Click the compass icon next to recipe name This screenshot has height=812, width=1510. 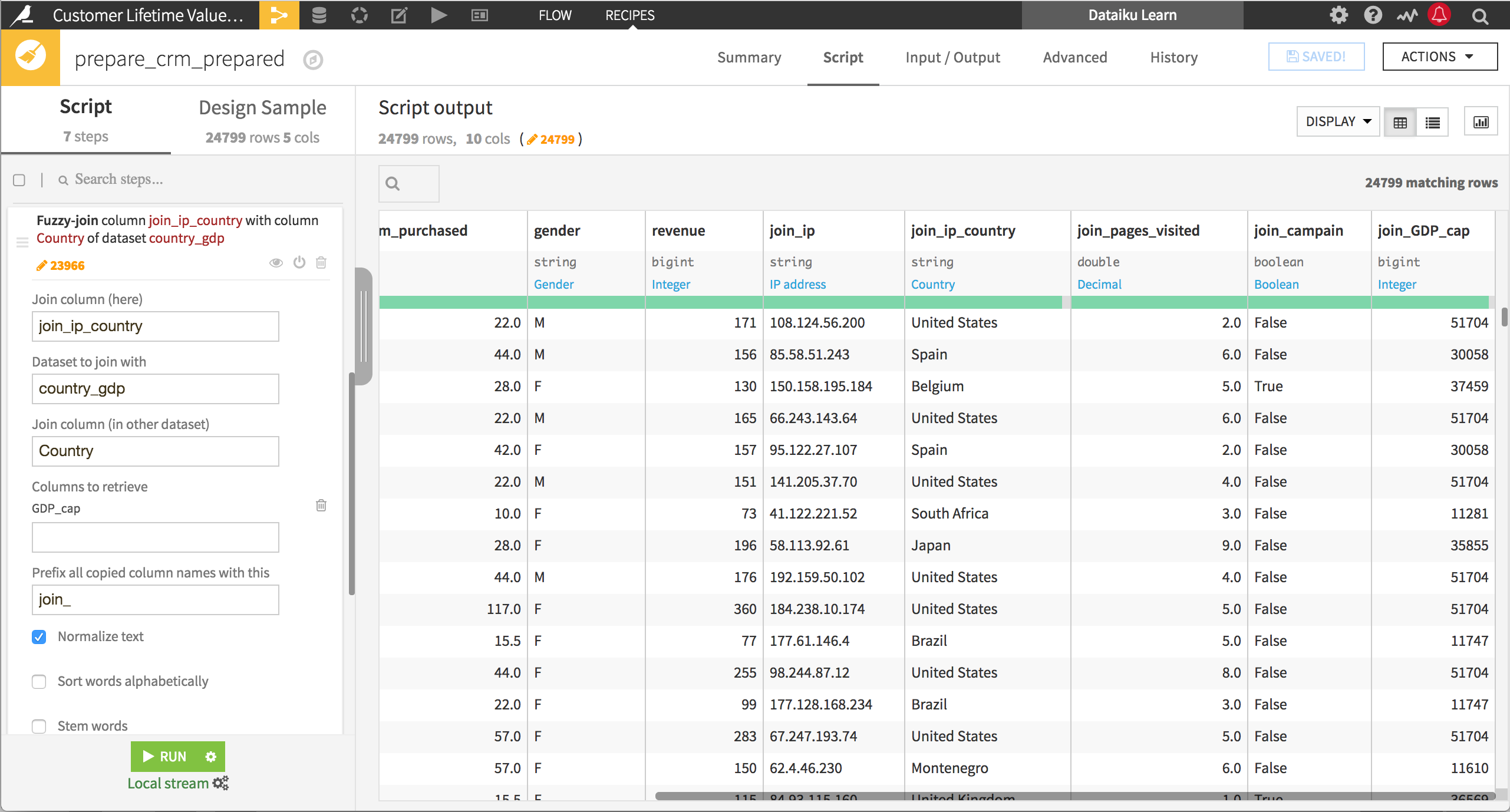pyautogui.click(x=313, y=60)
